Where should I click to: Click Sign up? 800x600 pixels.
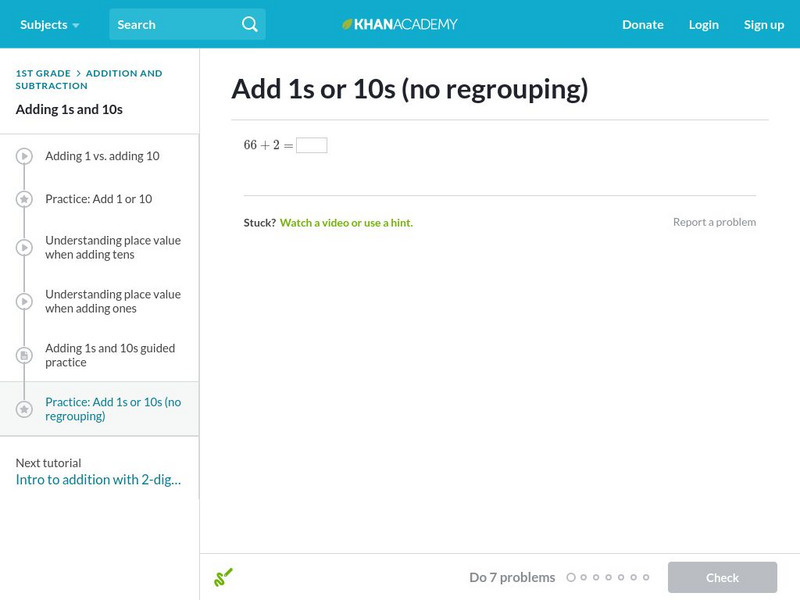click(764, 24)
